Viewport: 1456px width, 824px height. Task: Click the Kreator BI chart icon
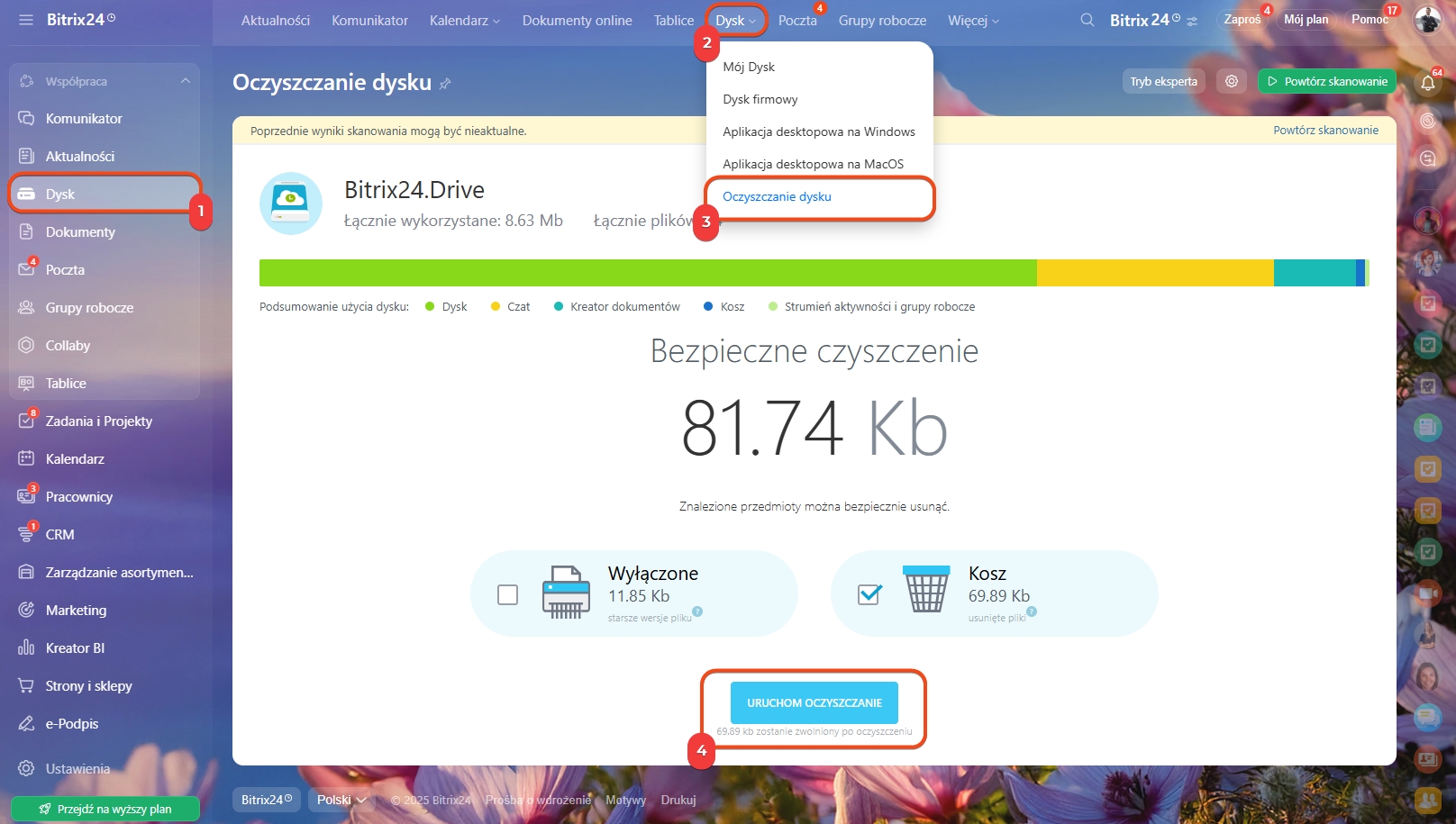(x=26, y=647)
